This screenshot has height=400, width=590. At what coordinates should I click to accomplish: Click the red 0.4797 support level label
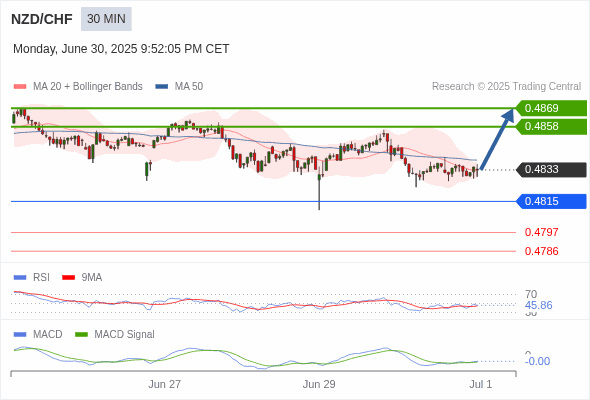click(541, 232)
